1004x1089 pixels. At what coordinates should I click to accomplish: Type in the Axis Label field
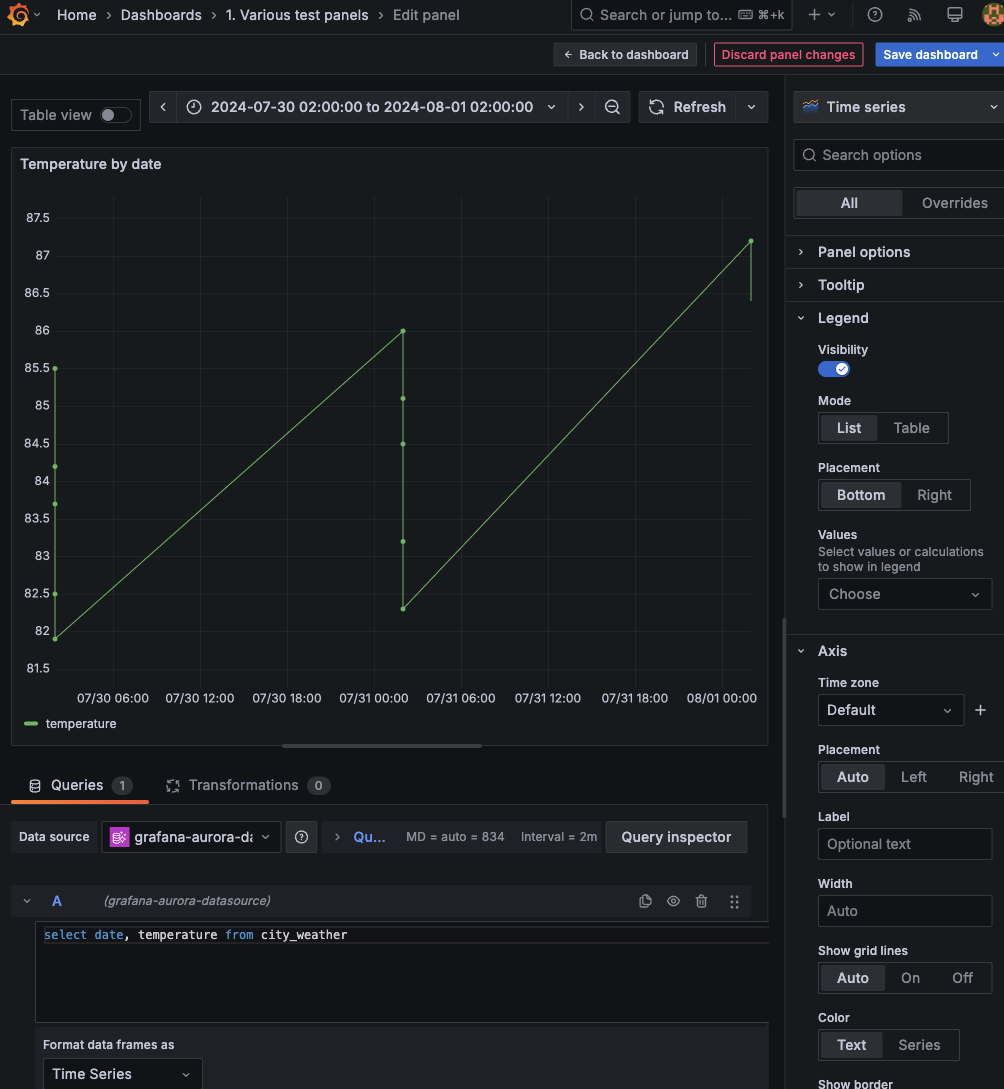coord(904,844)
